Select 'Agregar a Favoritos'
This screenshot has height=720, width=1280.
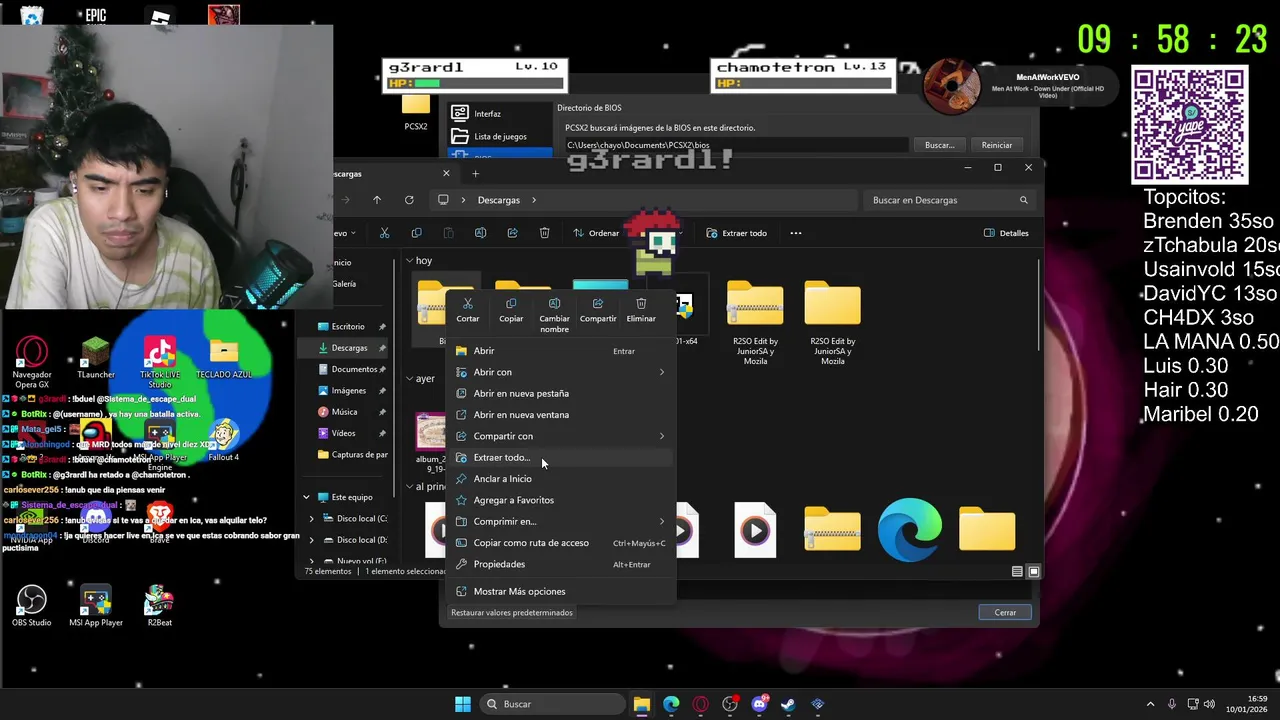tap(560, 500)
